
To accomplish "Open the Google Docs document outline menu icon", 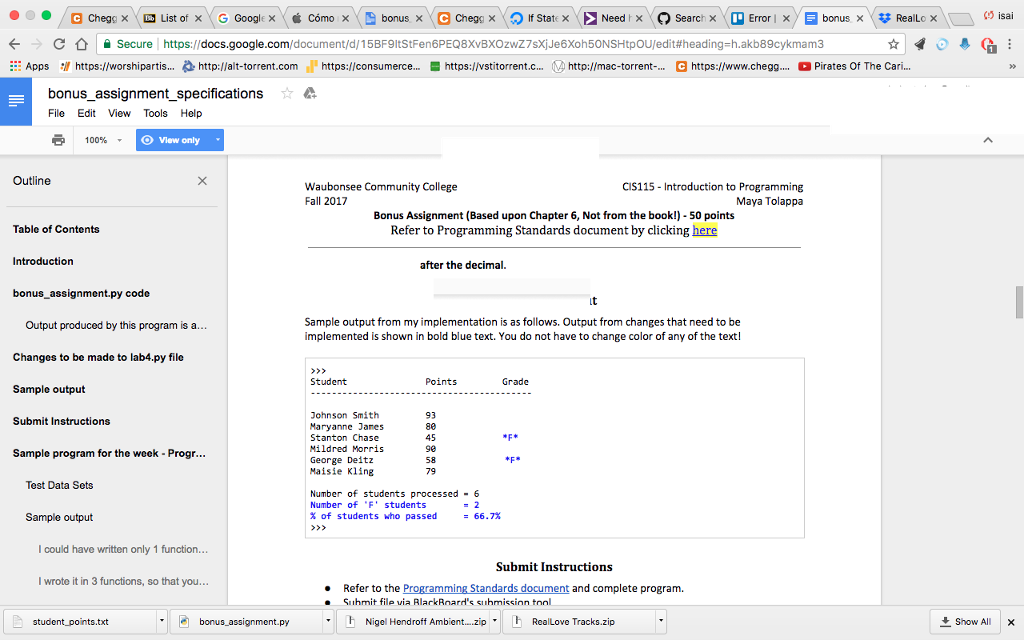I will pos(15,101).
